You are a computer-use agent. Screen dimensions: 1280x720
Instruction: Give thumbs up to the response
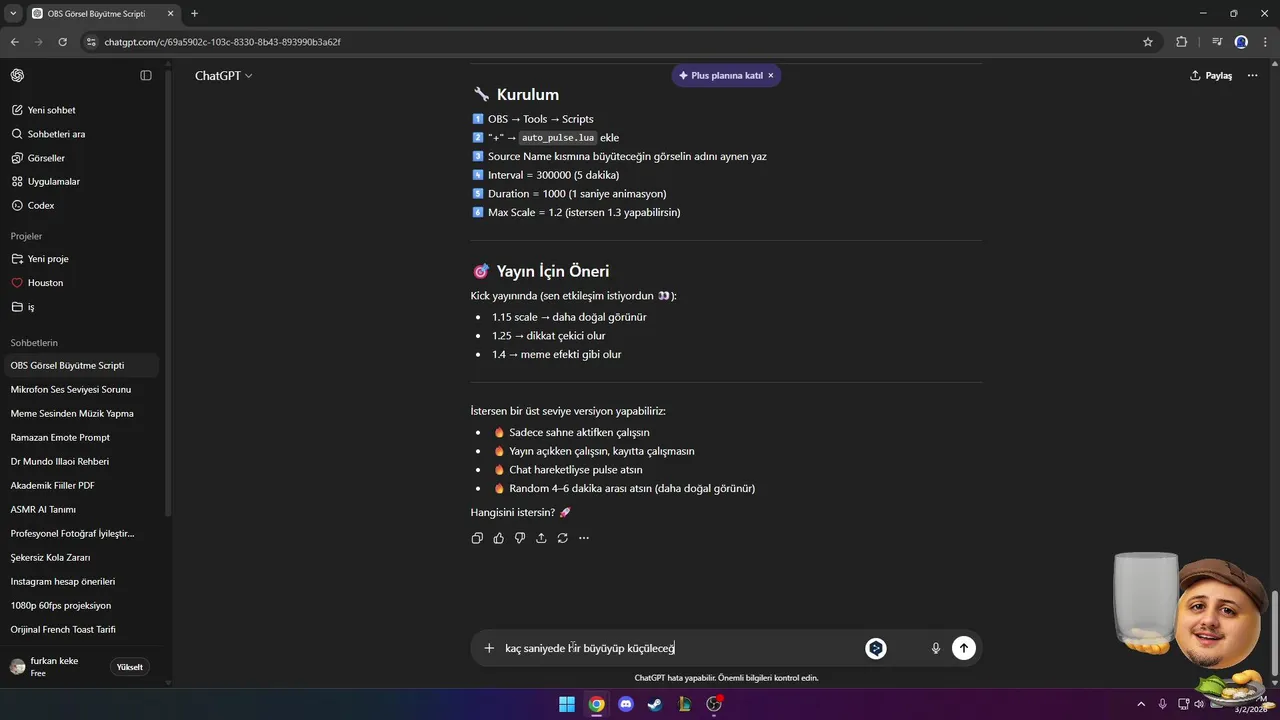pyautogui.click(x=498, y=538)
